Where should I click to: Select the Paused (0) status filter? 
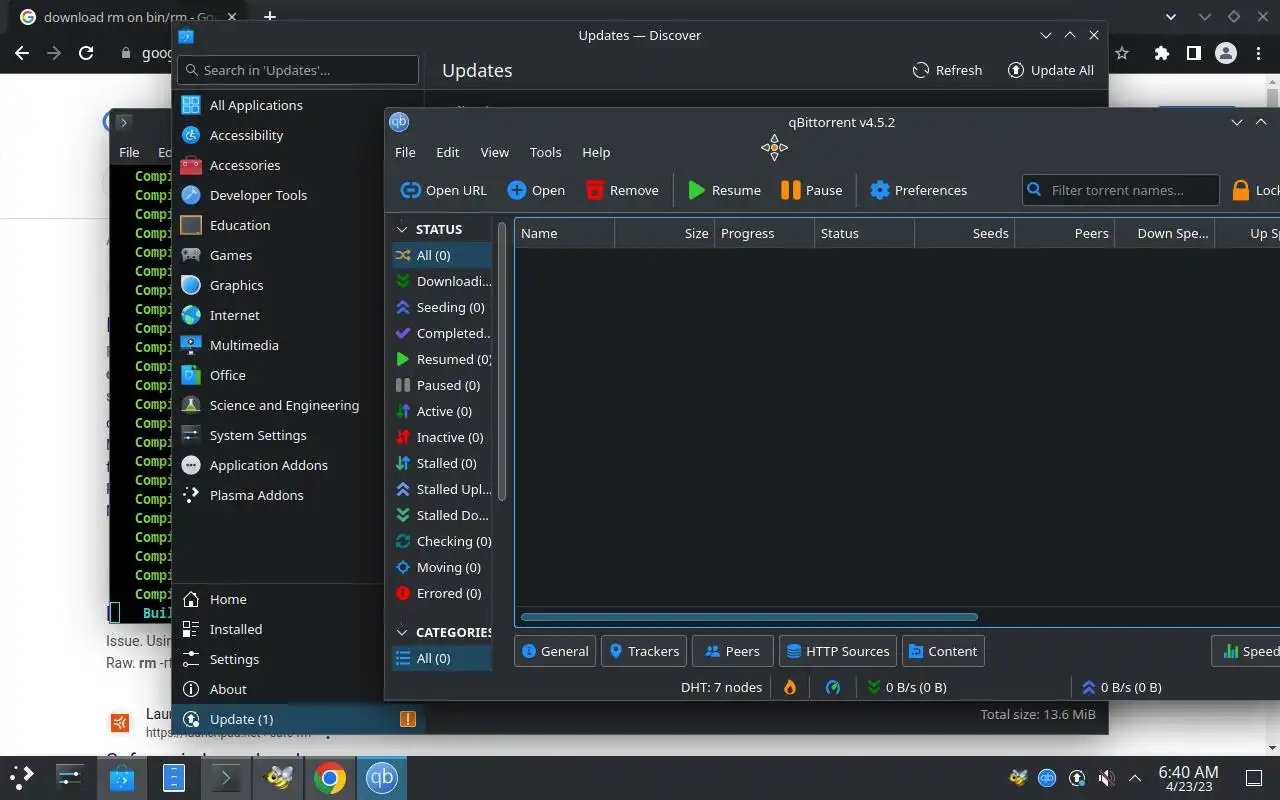point(441,385)
